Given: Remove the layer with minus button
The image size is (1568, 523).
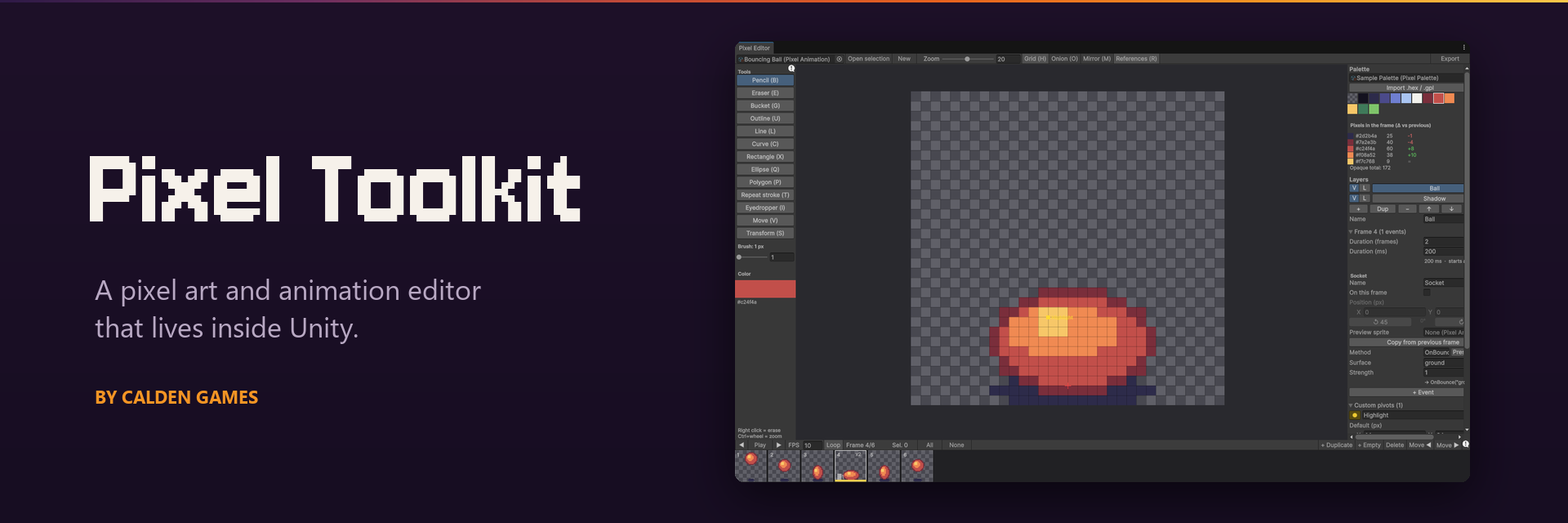Looking at the screenshot, I should click(x=1407, y=209).
